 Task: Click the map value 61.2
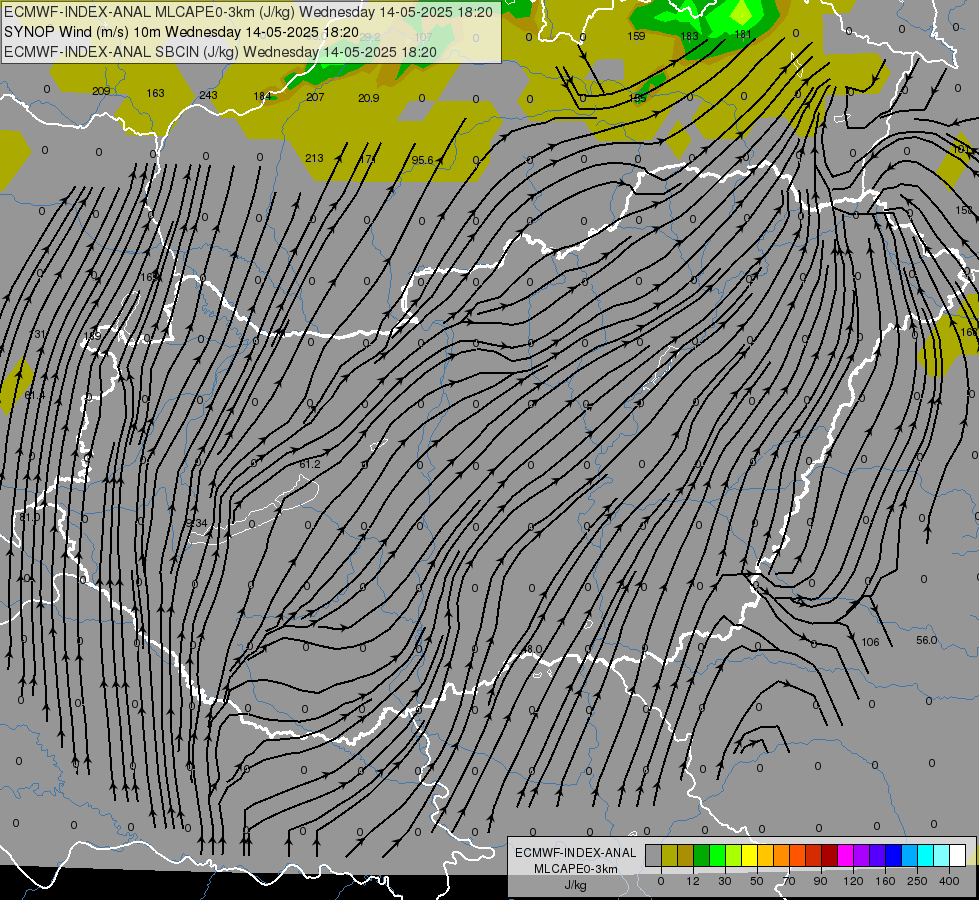[310, 464]
